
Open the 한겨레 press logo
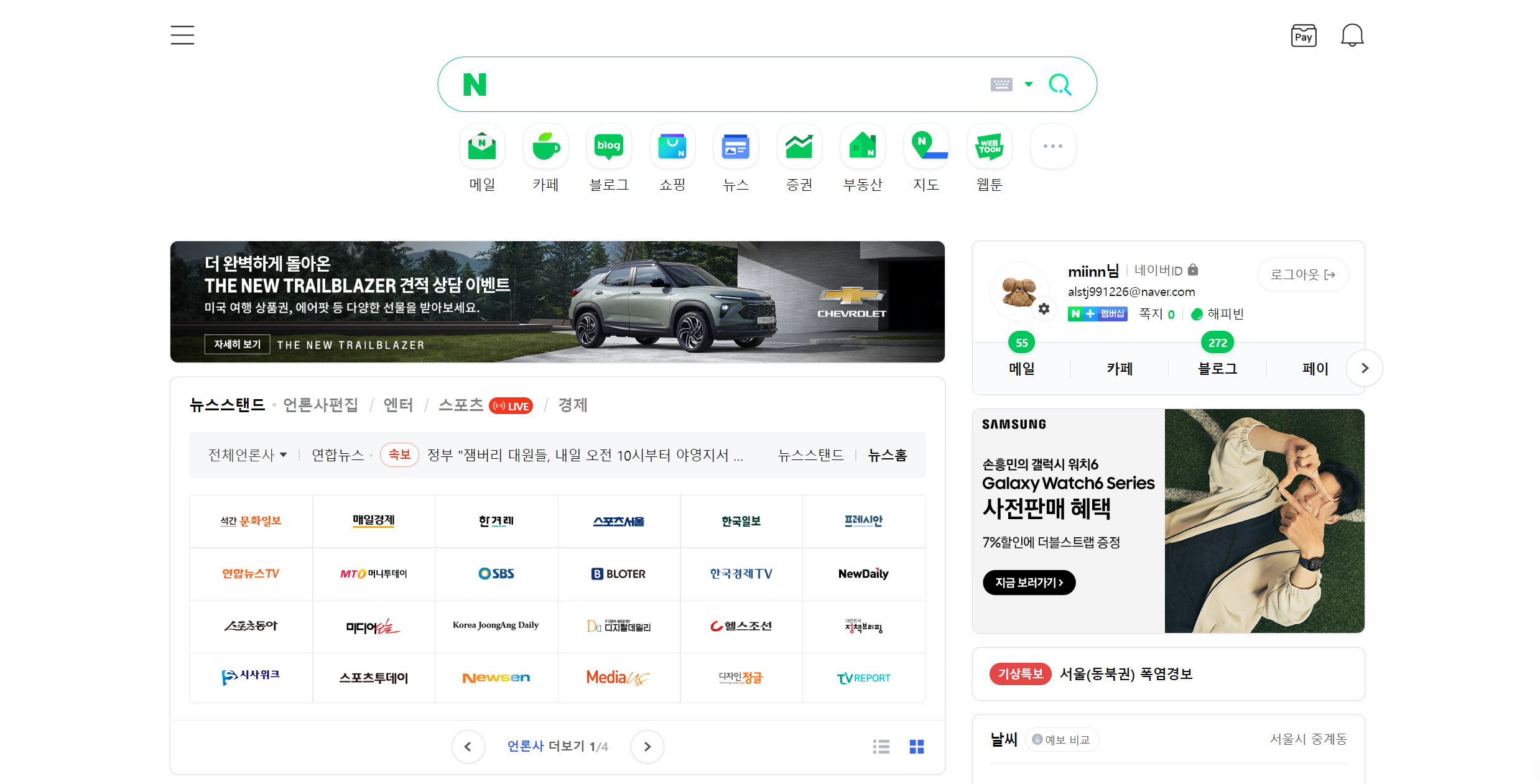496,521
